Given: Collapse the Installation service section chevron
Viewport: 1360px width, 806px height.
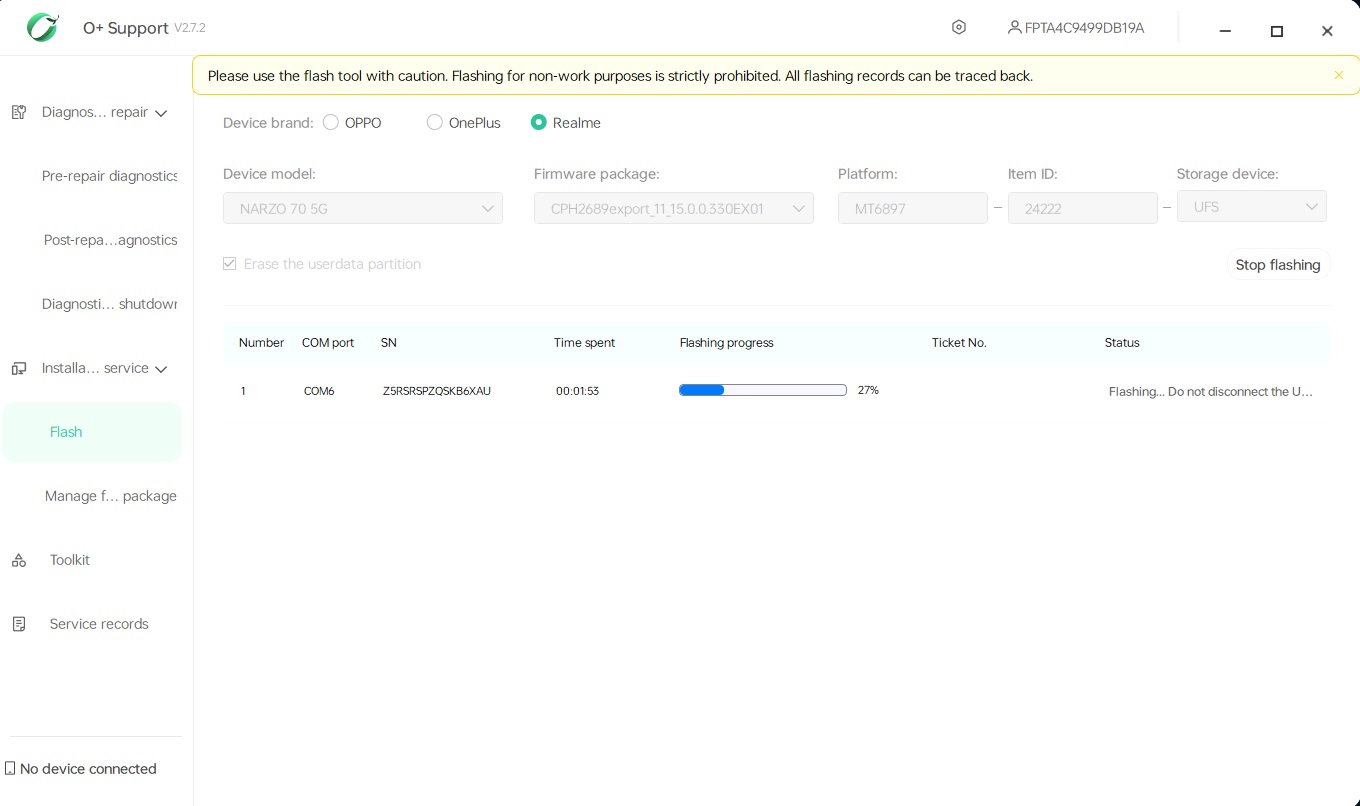Looking at the screenshot, I should click(161, 369).
